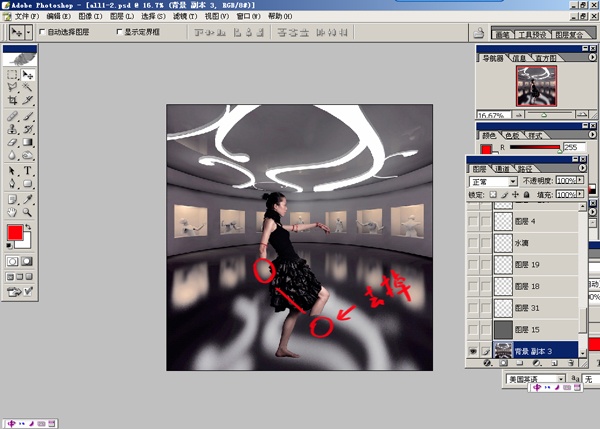Open the Color panel options menu arrow

pos(592,134)
